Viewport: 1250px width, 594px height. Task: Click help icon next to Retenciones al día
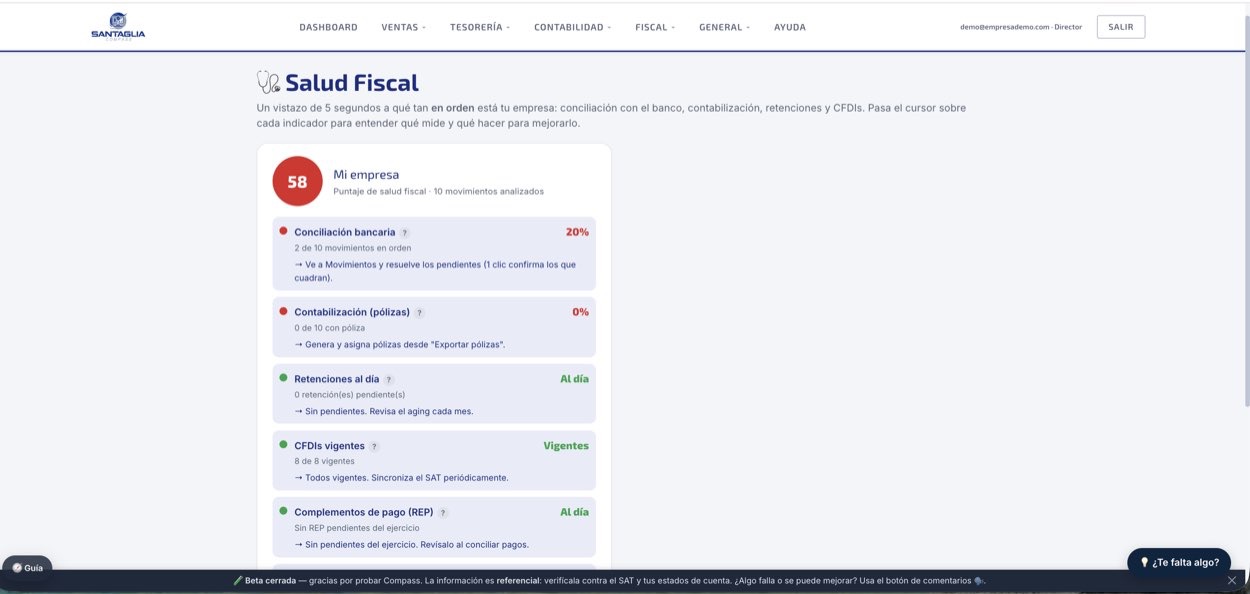389,380
